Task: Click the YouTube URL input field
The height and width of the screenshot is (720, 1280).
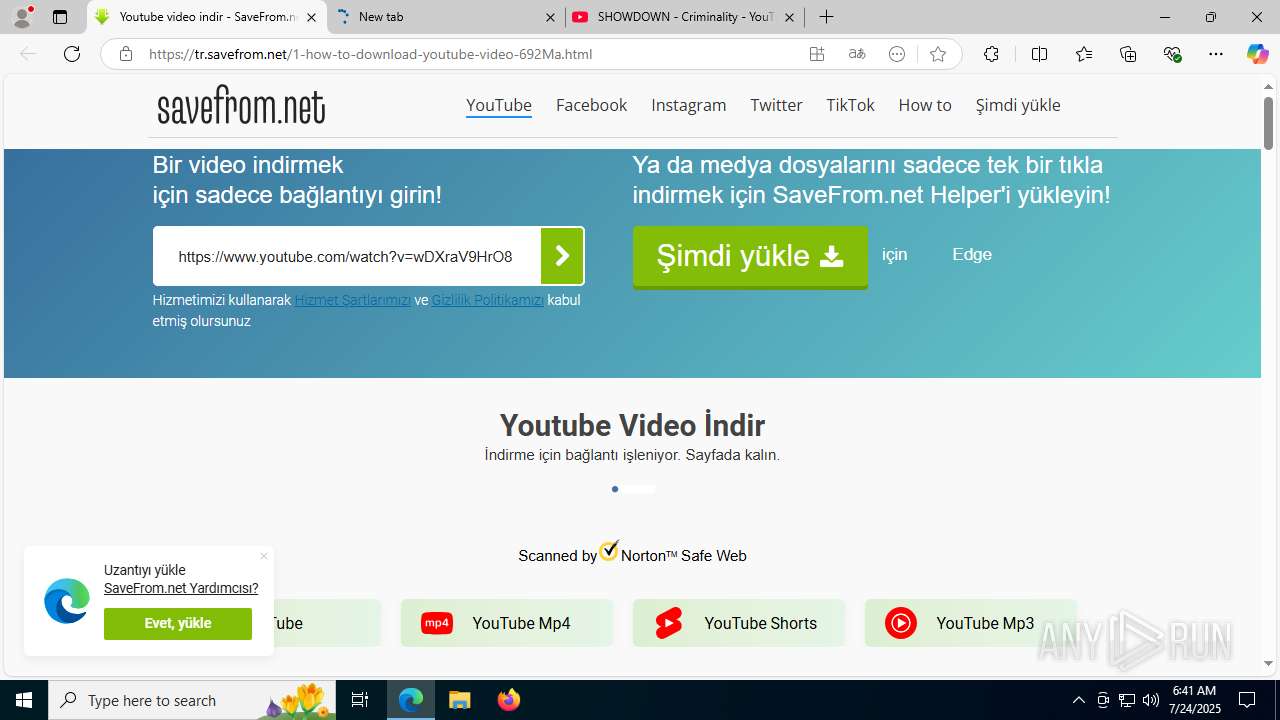Action: (346, 256)
